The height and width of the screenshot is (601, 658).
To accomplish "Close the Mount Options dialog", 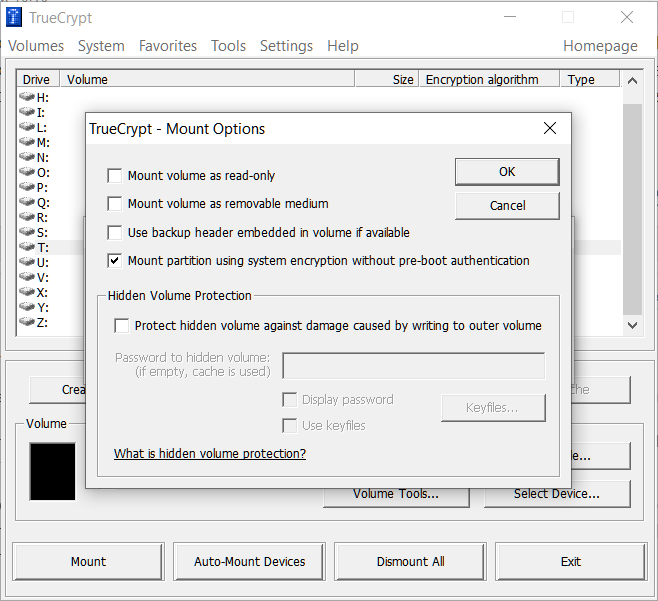I will (550, 128).
